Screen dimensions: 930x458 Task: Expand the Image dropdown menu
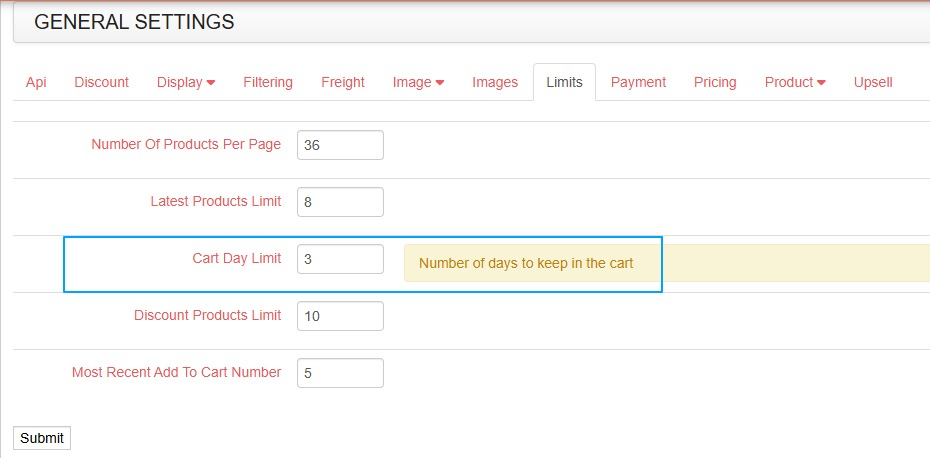coord(418,82)
